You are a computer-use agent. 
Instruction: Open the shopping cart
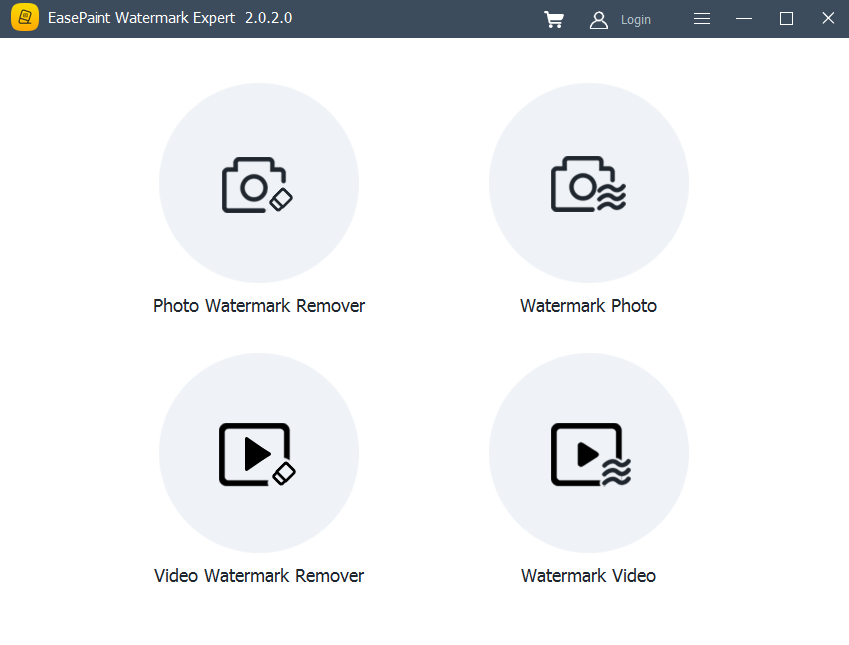554,19
